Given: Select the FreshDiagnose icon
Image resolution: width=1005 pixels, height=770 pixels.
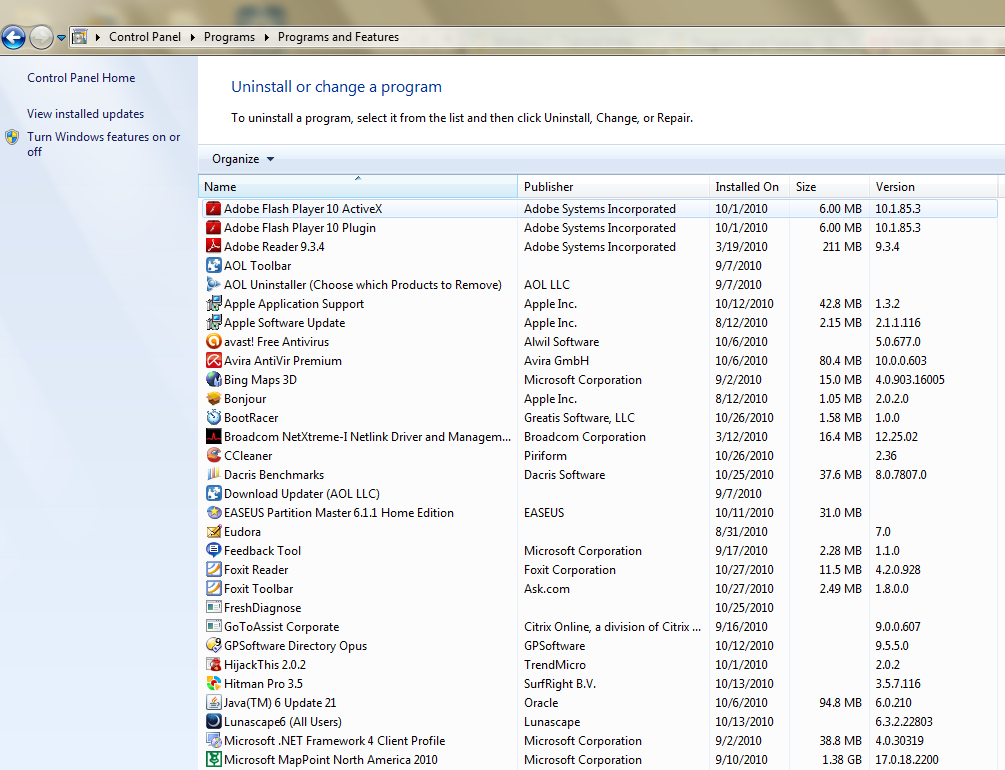Looking at the screenshot, I should tap(213, 607).
